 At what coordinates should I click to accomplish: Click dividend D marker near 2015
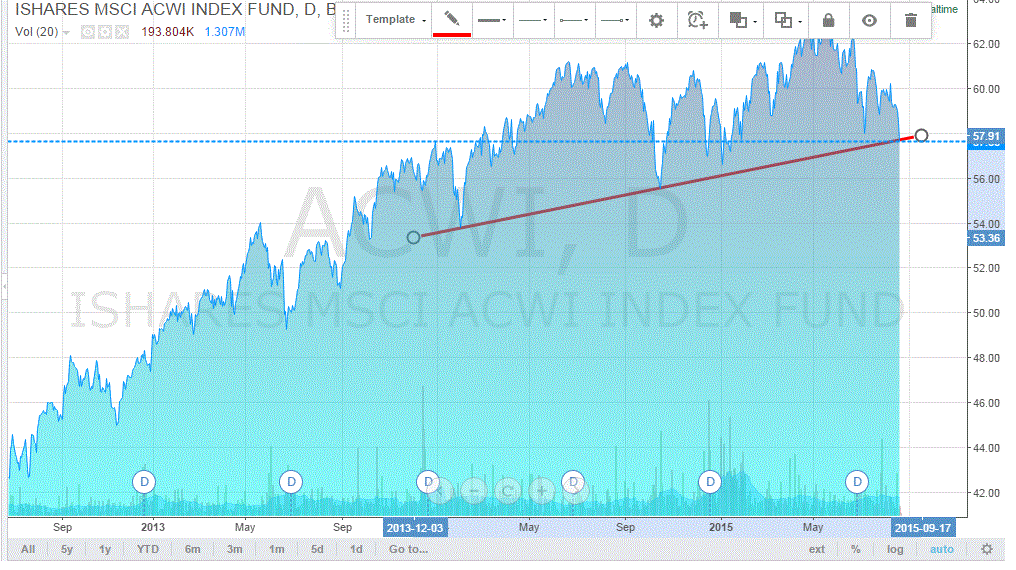point(710,482)
